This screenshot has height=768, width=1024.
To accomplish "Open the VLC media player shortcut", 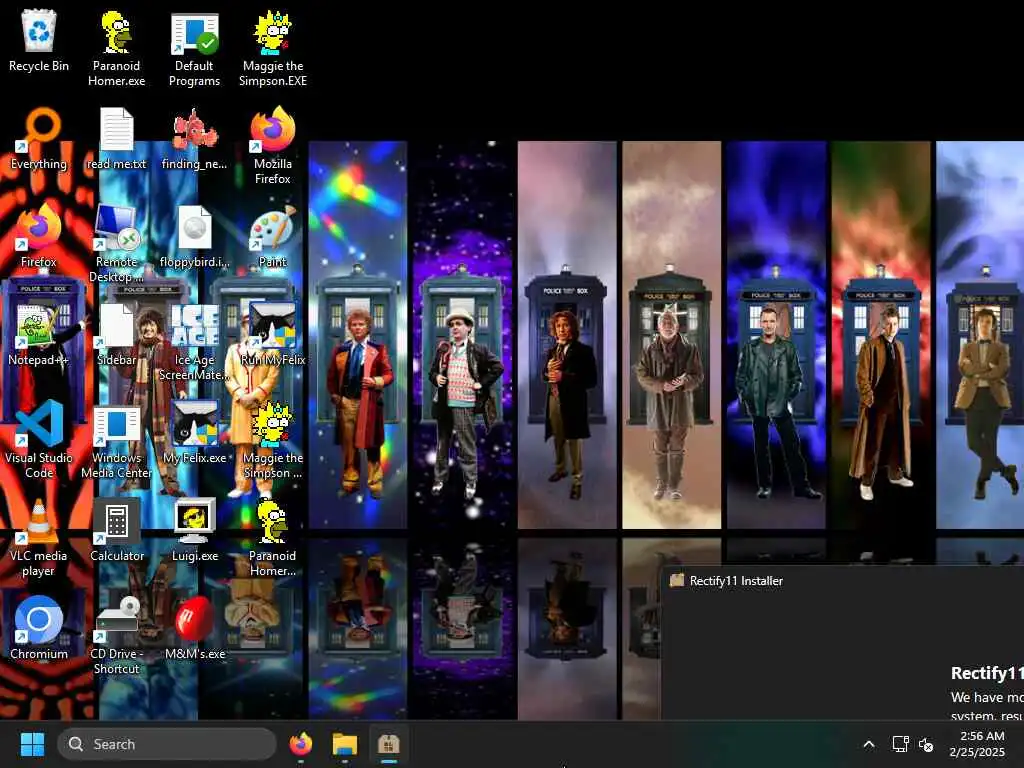I will point(39,537).
